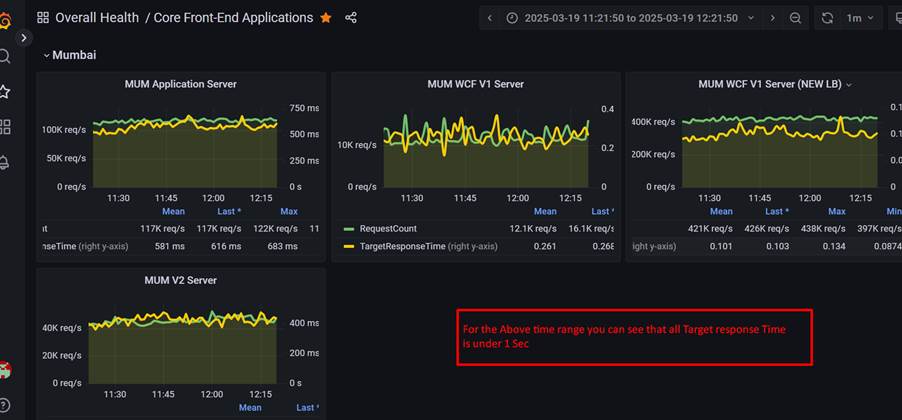The height and width of the screenshot is (420, 902).
Task: Click 581 ms mean value in Application Server legend
Action: (x=170, y=246)
